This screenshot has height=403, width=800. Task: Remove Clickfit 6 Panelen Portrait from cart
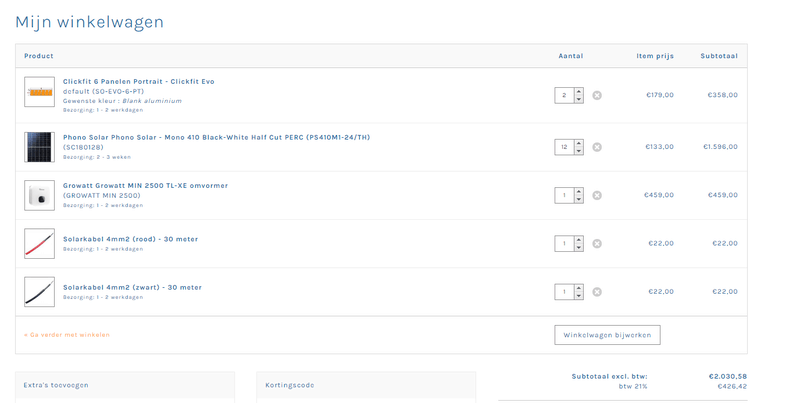click(597, 95)
